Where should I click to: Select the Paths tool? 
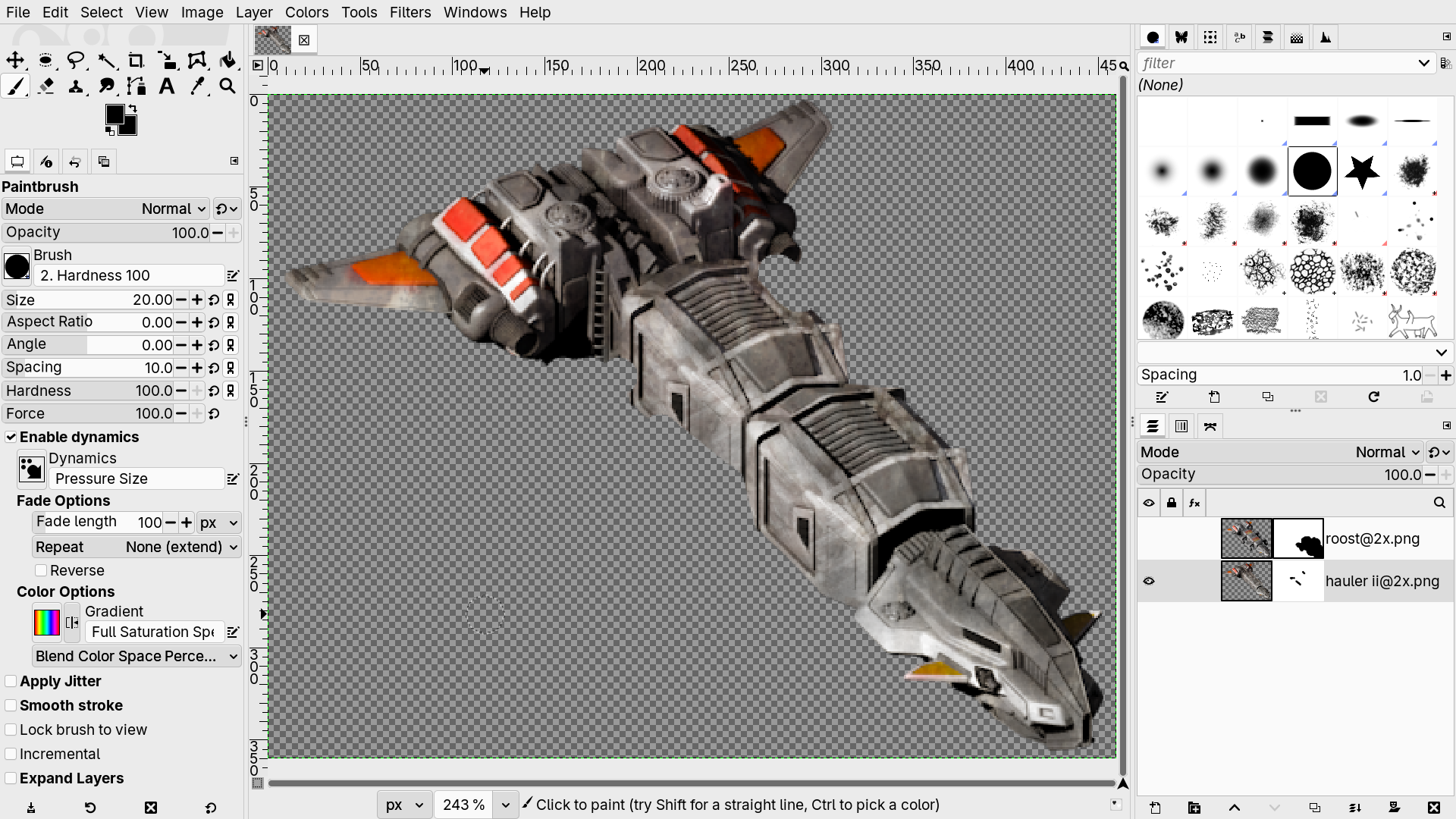coord(136,86)
